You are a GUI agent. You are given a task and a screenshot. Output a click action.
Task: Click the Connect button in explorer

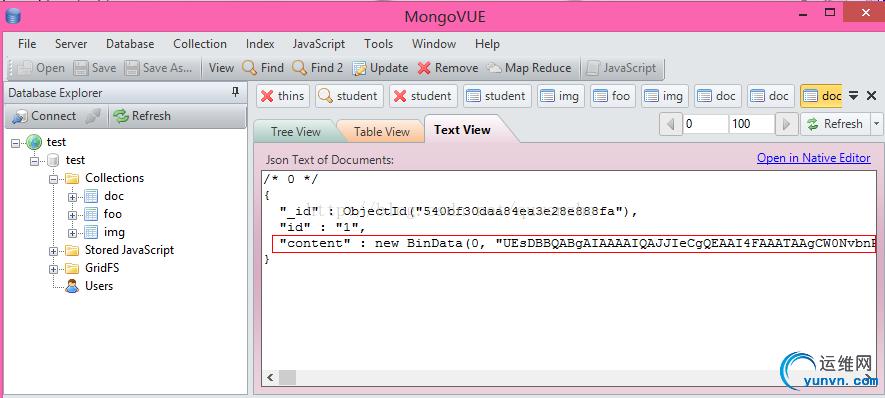click(43, 116)
